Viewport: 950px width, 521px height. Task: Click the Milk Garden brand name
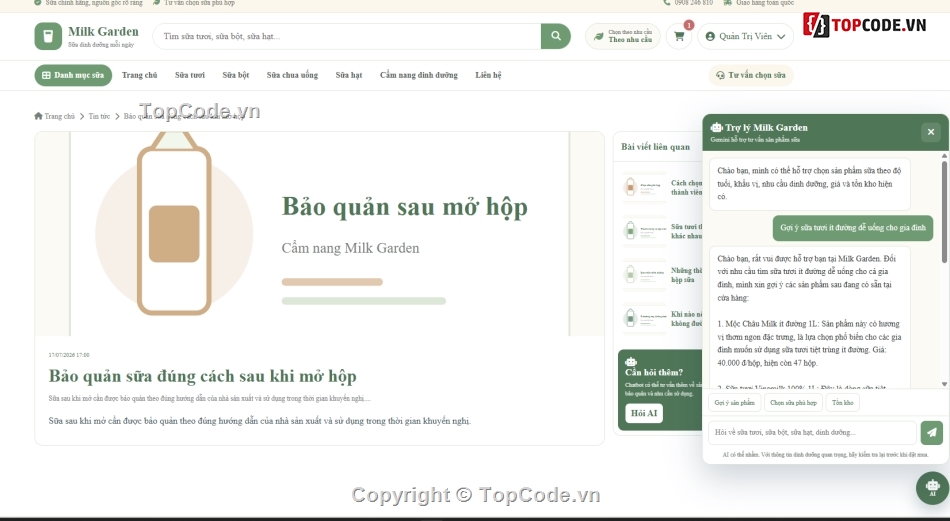point(103,32)
